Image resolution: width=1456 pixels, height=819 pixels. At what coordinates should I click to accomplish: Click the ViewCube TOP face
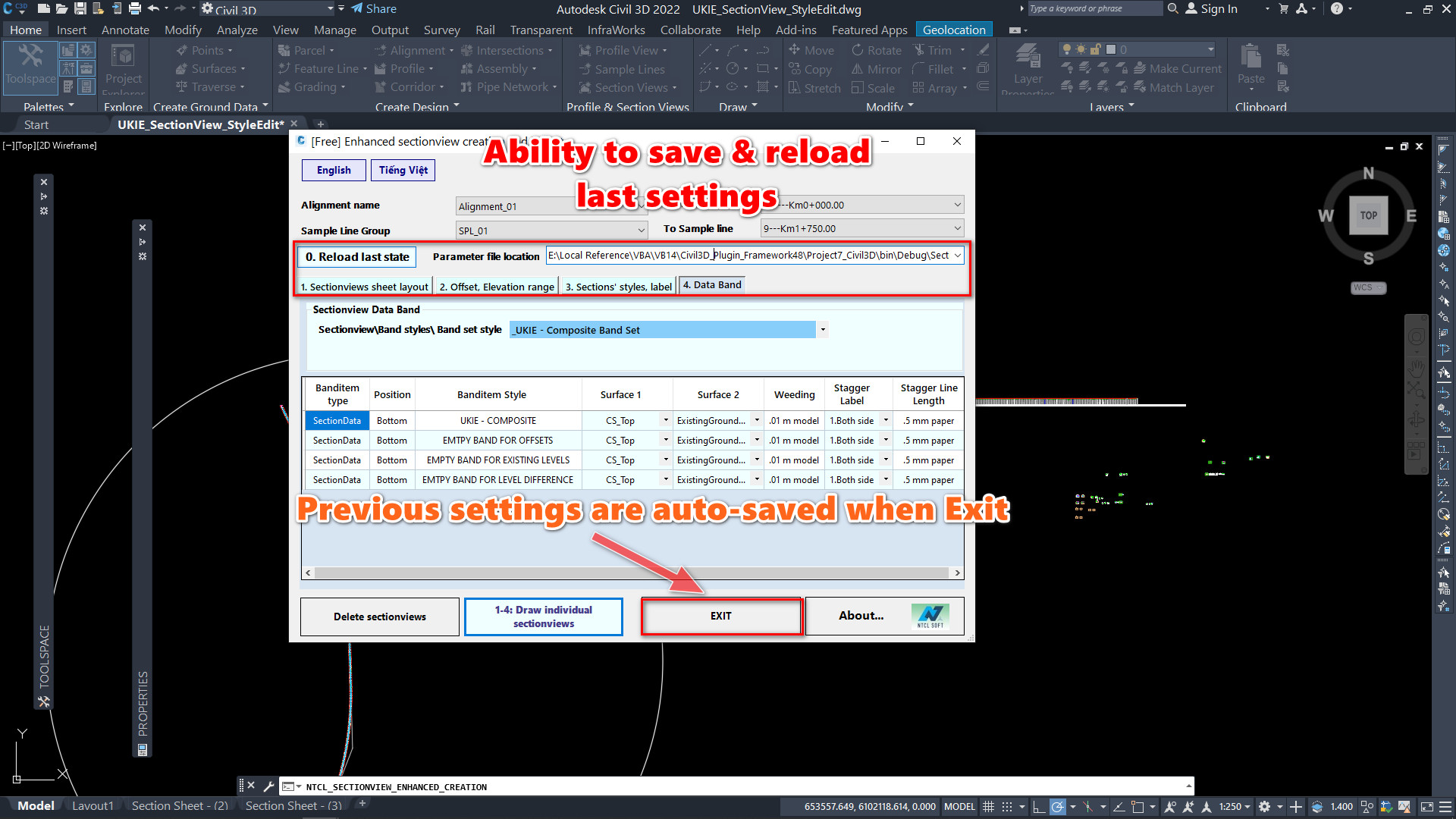click(1368, 215)
